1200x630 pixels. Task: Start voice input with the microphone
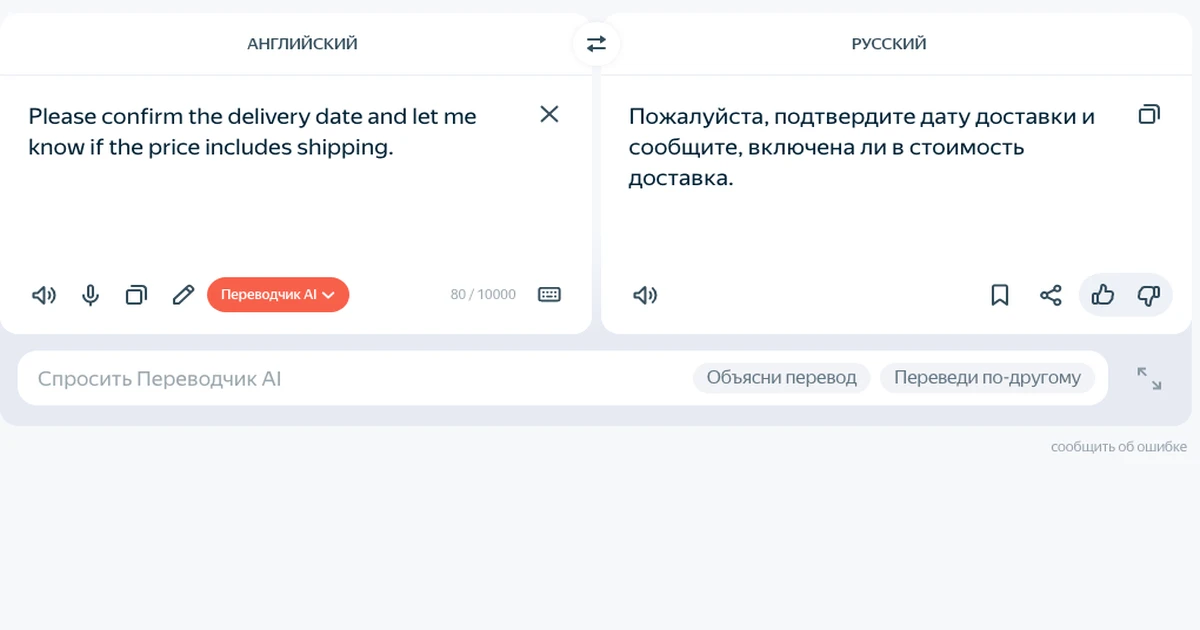pyautogui.click(x=90, y=295)
